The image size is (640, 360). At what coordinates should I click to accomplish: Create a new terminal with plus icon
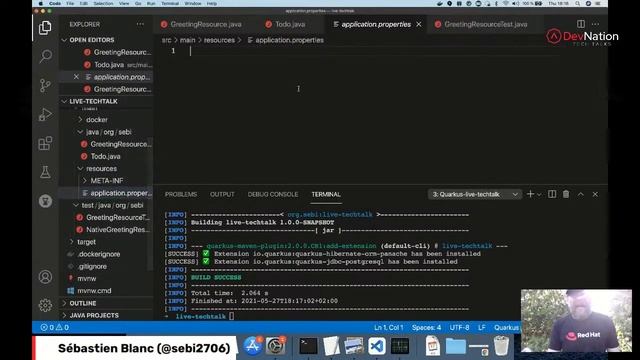[x=530, y=194]
